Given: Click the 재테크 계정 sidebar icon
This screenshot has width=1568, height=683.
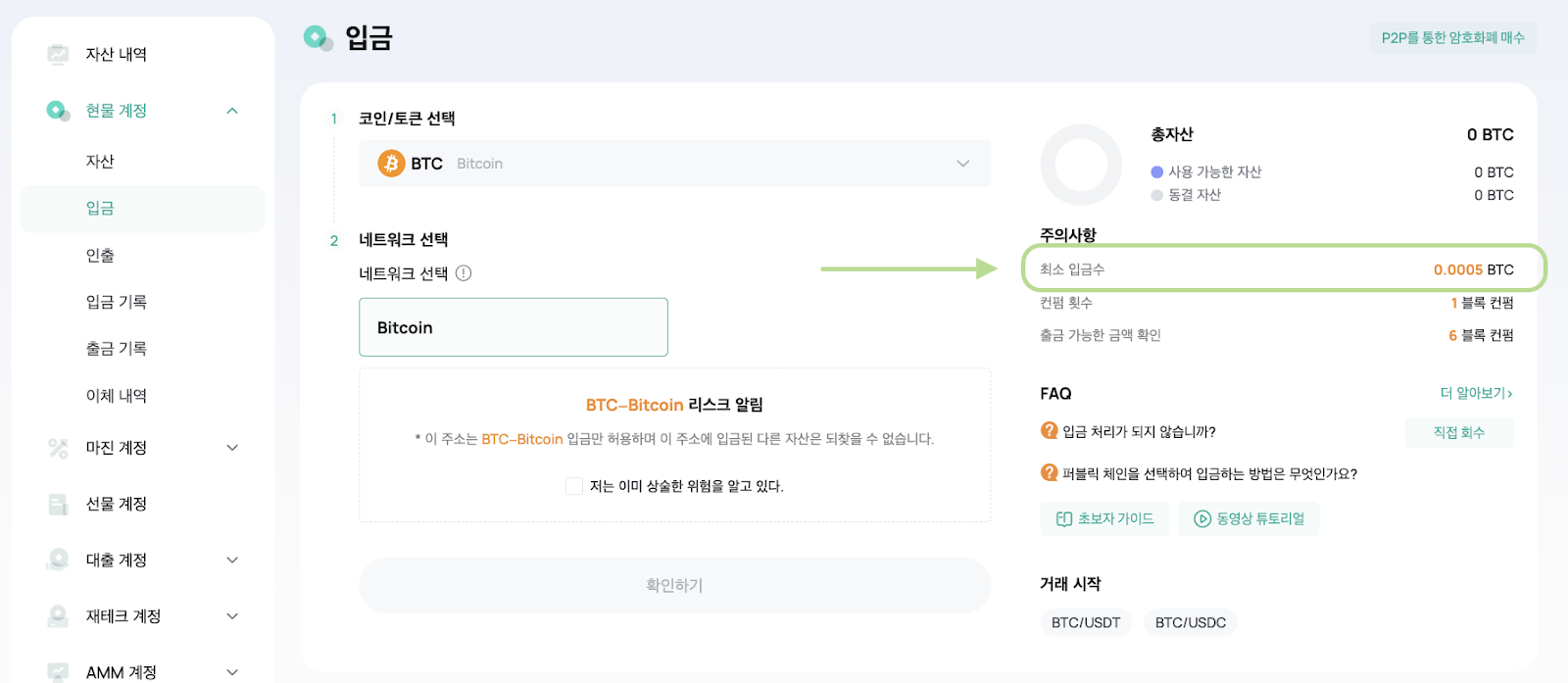Looking at the screenshot, I should pos(58,615).
